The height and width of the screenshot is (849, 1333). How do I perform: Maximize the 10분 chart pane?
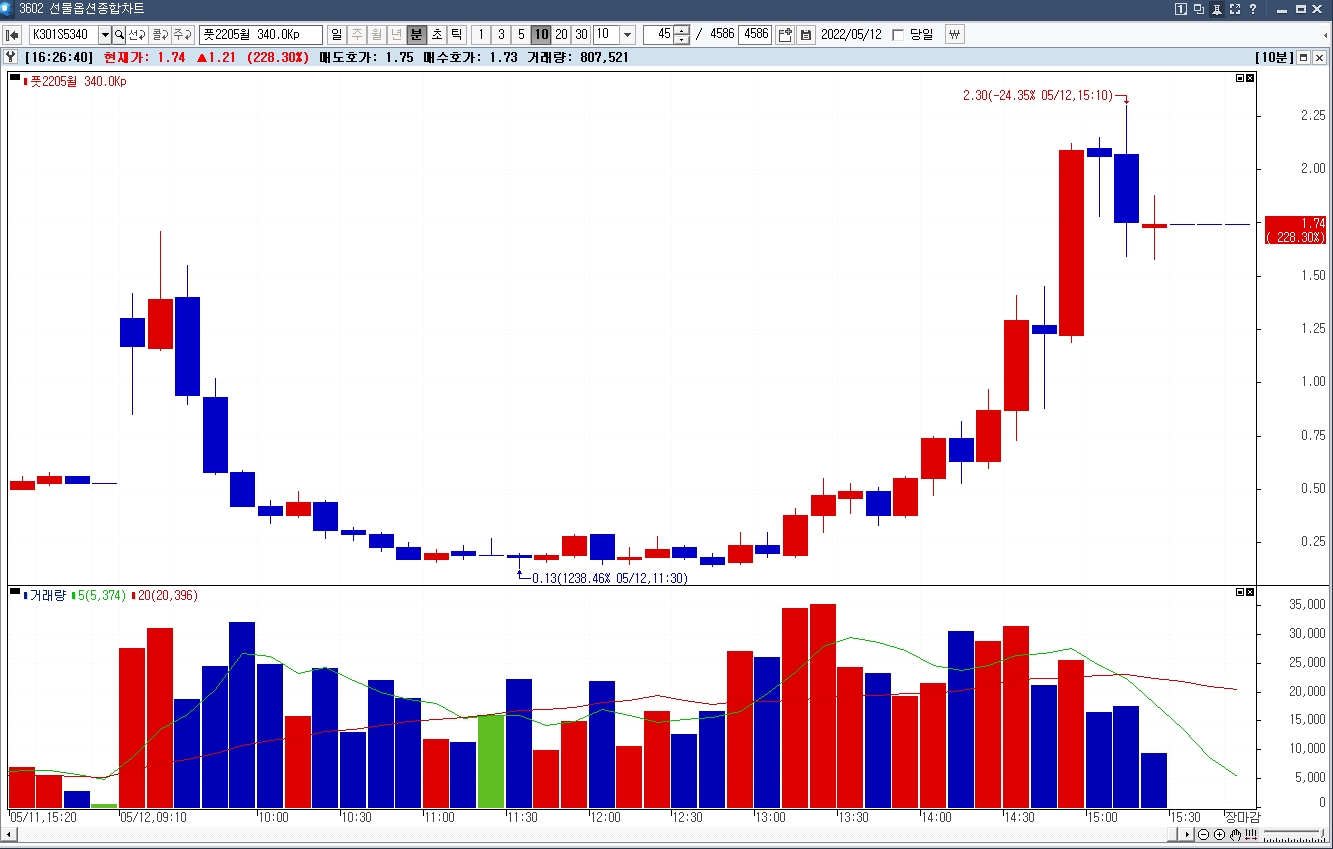point(1304,57)
